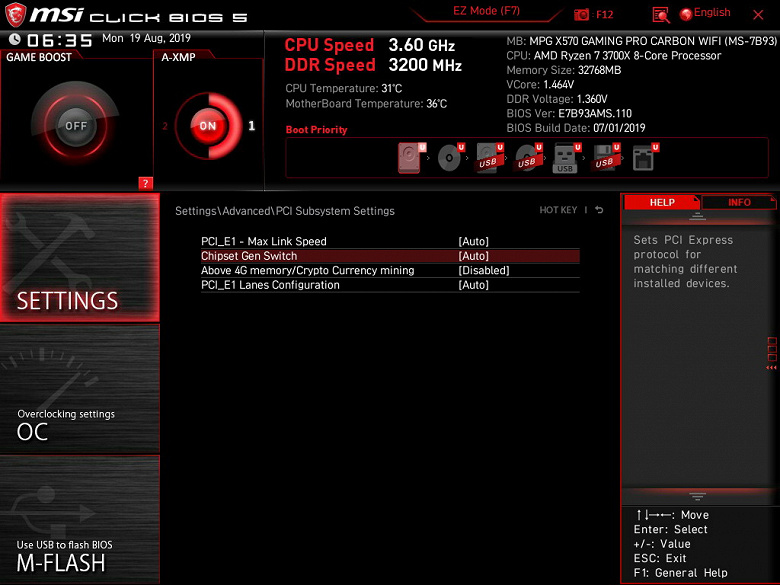Screen dimensions: 780x585
Task: Expand help panel using the bottom grip handle
Action: point(697,496)
